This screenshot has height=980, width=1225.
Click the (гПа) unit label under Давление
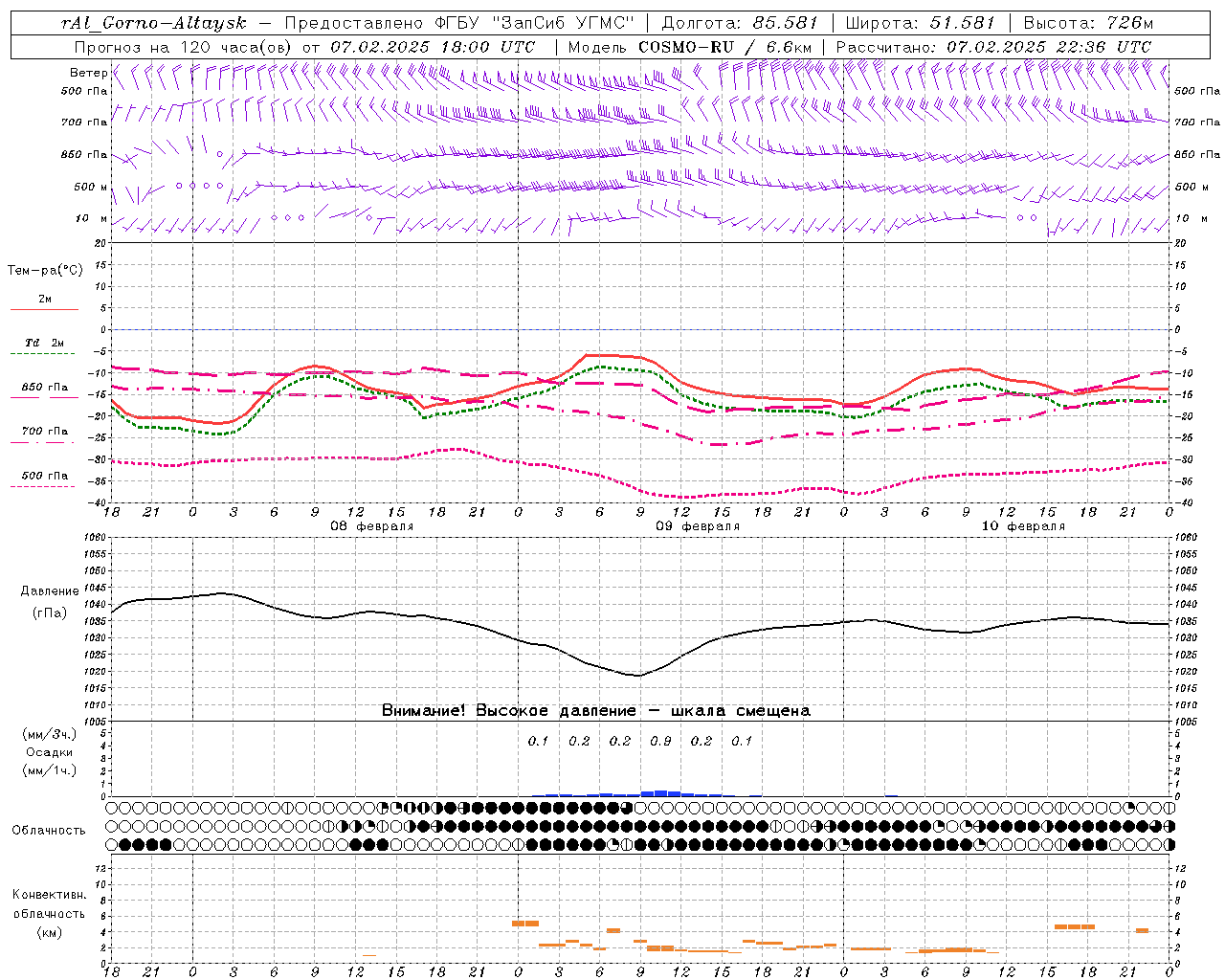tap(50, 613)
